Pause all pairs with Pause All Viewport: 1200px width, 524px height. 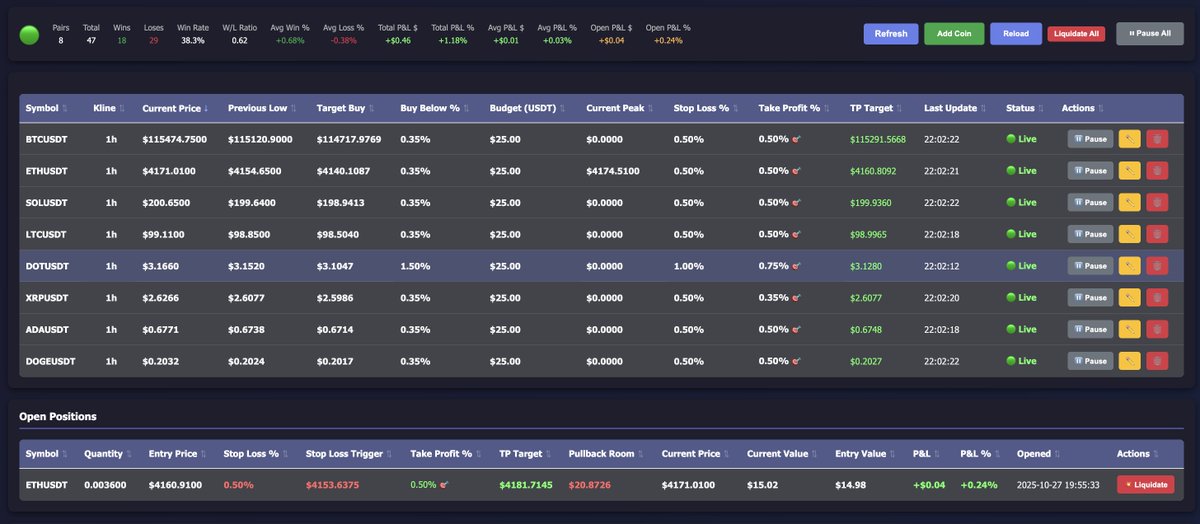[x=1150, y=33]
